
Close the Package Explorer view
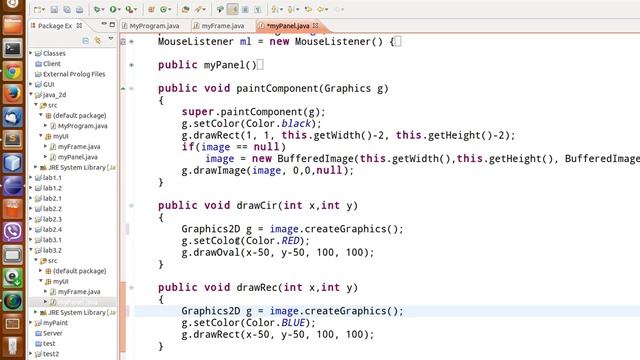pos(79,25)
